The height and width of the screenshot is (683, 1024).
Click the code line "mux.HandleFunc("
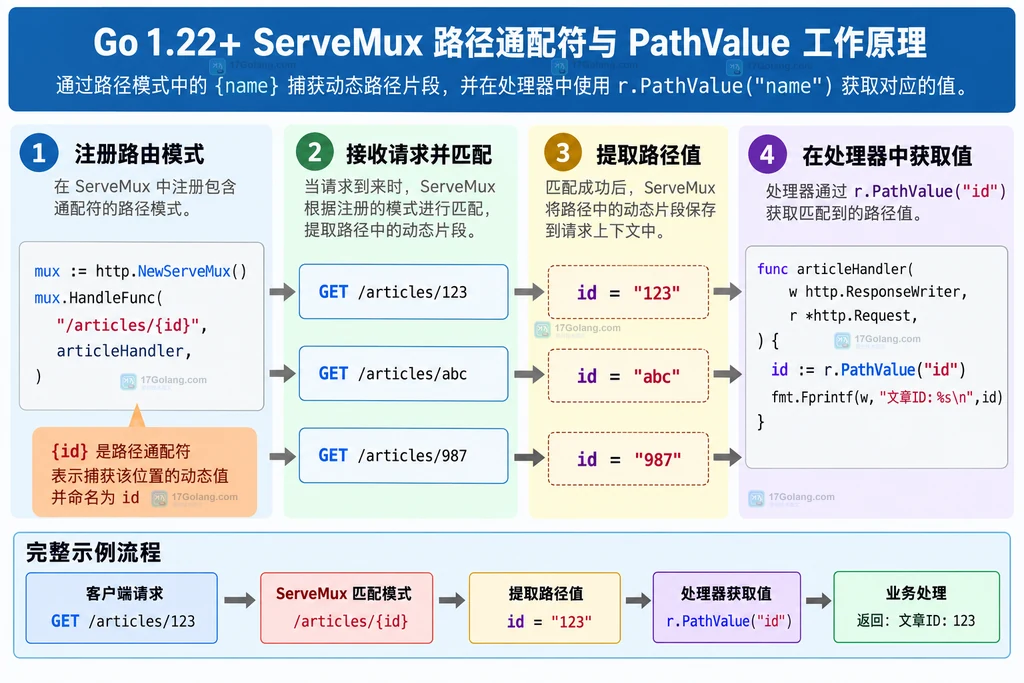(98, 298)
